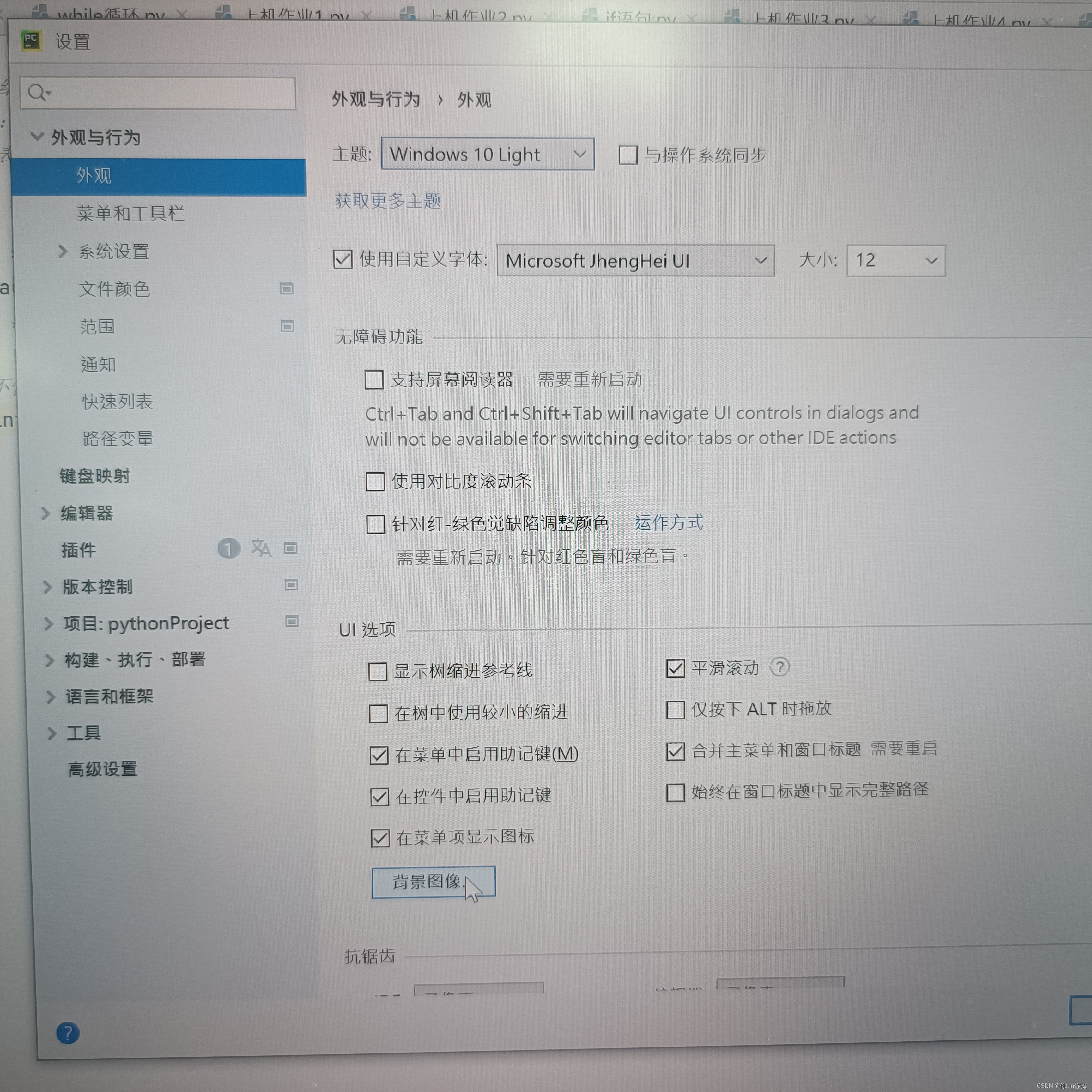Click the translation icon next to 插件
The image size is (1092, 1092).
pyautogui.click(x=261, y=548)
